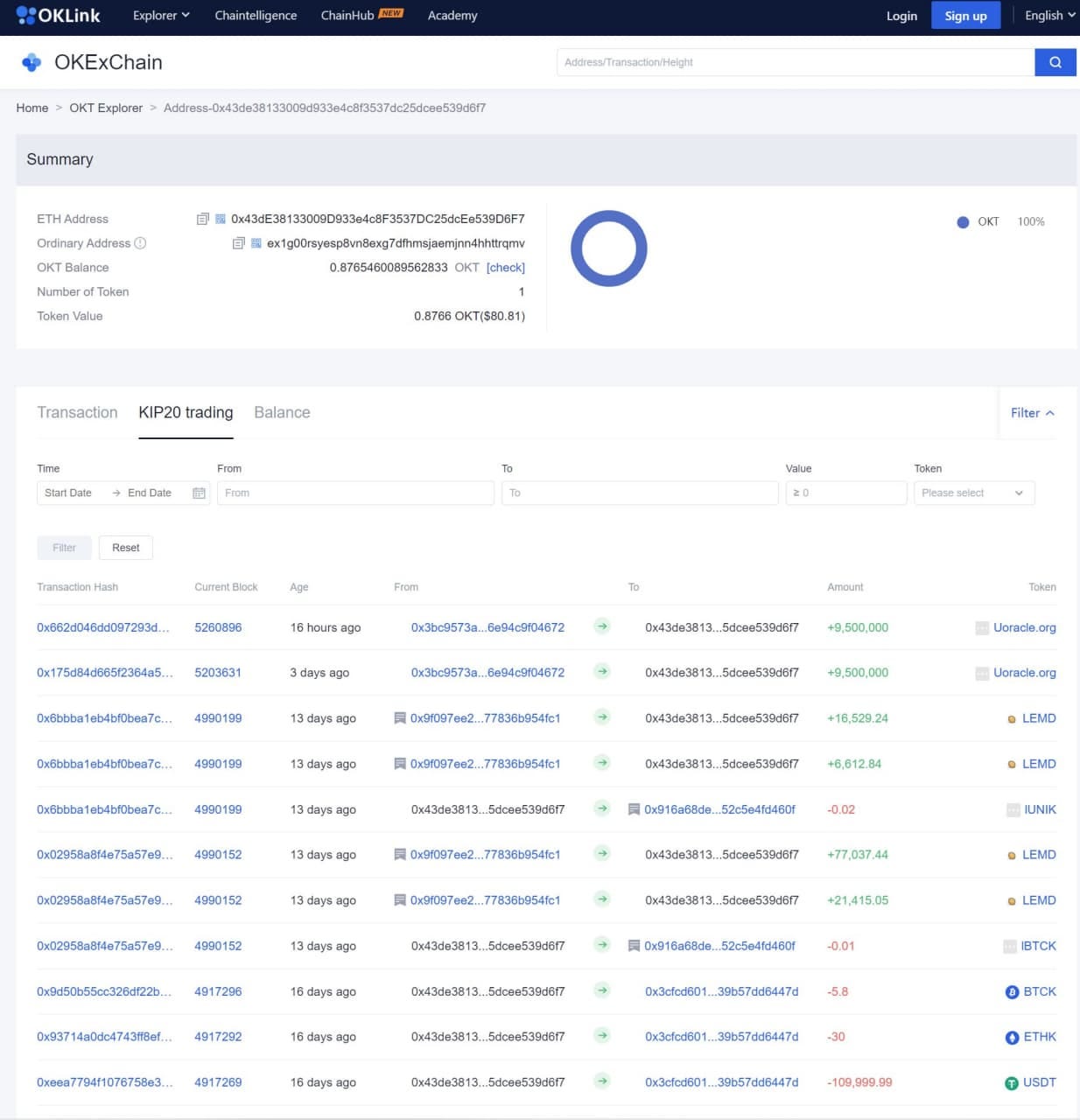Click the LEMD token icon in +77,037.44 row
This screenshot has height=1120, width=1080.
[1012, 855]
